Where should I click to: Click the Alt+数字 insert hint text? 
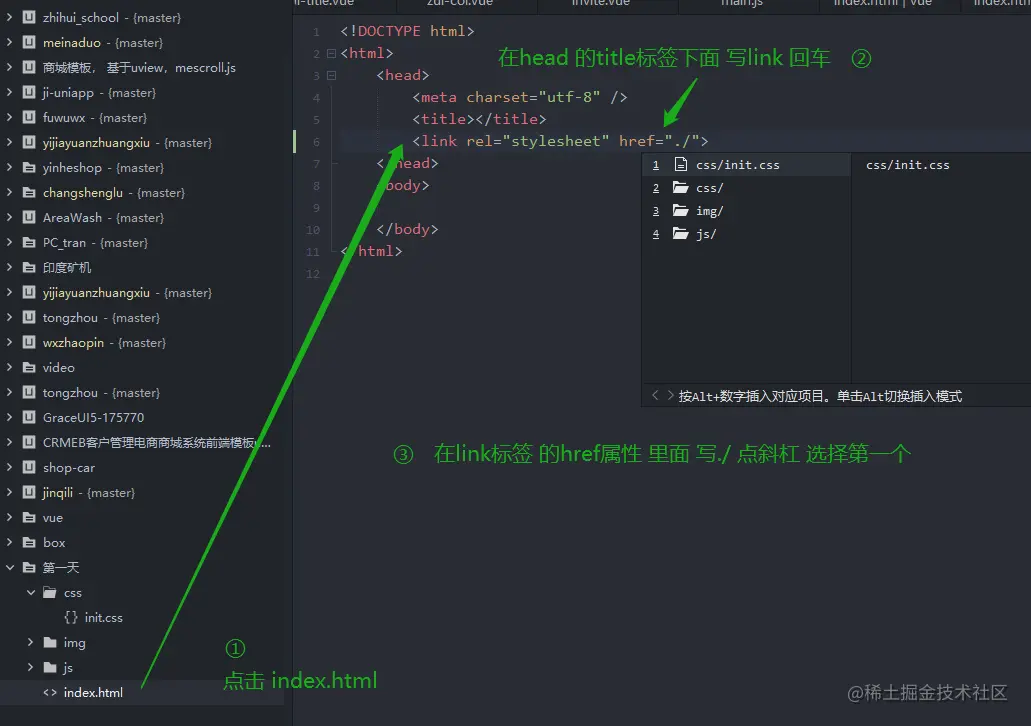click(820, 396)
